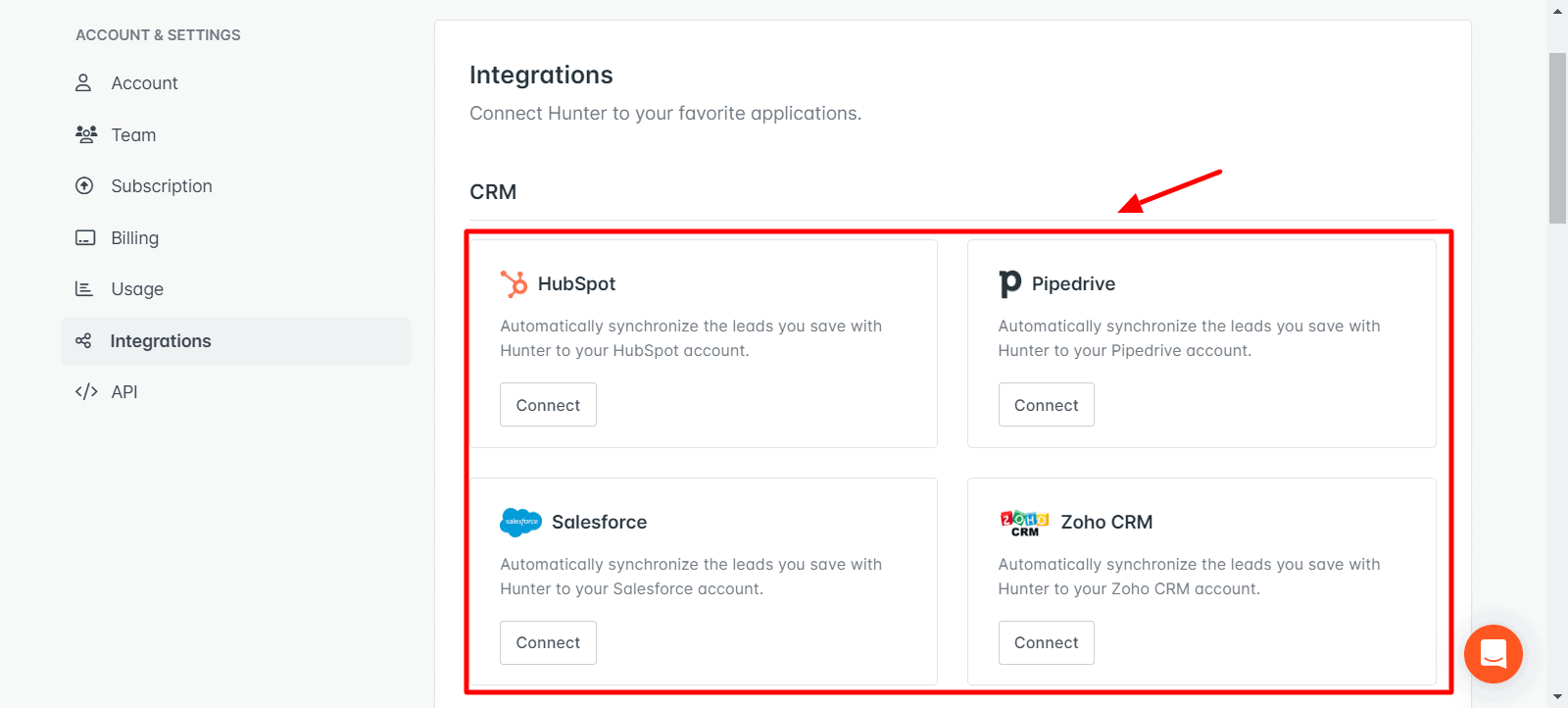Click the Salesforce cloud logo

[x=520, y=523]
